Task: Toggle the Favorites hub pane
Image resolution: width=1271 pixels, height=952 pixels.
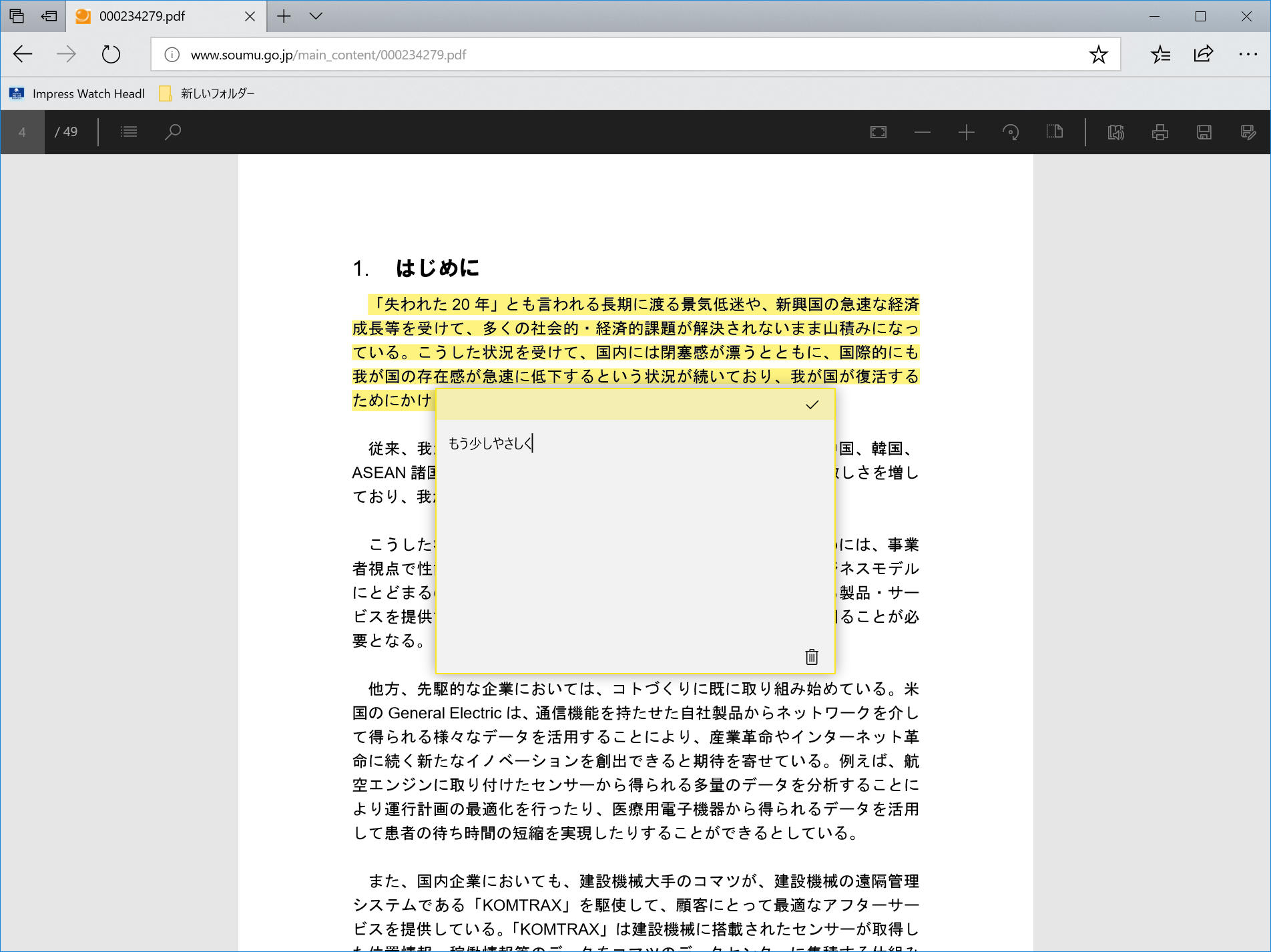Action: tap(1160, 54)
